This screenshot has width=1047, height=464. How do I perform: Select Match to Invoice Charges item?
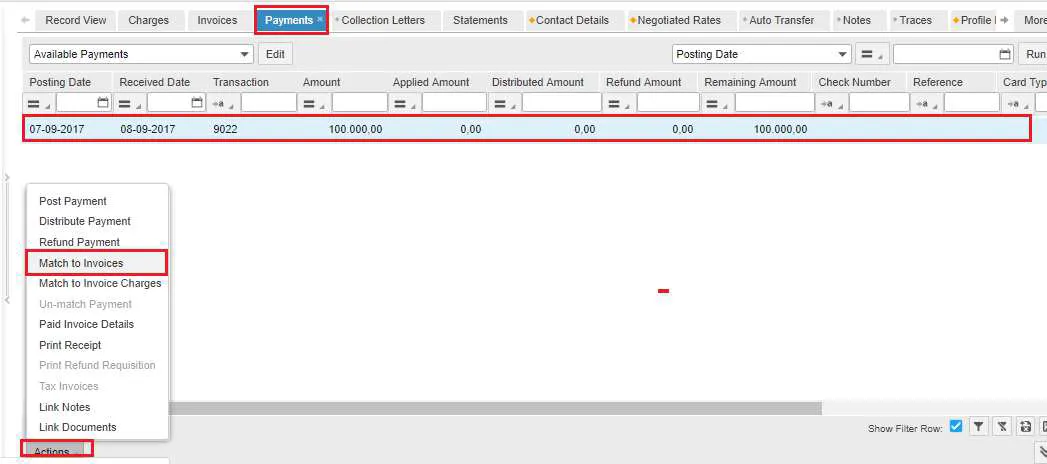100,283
